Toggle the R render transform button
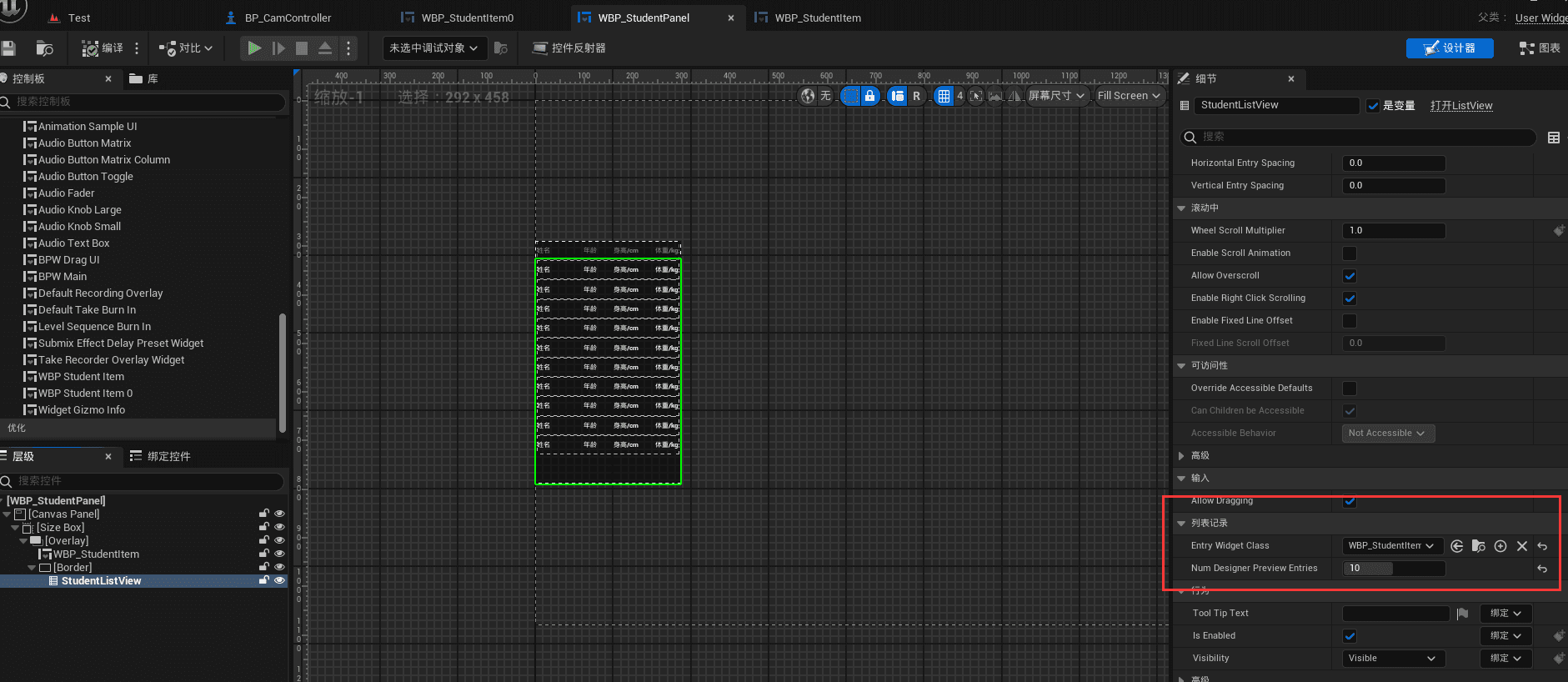 (917, 96)
